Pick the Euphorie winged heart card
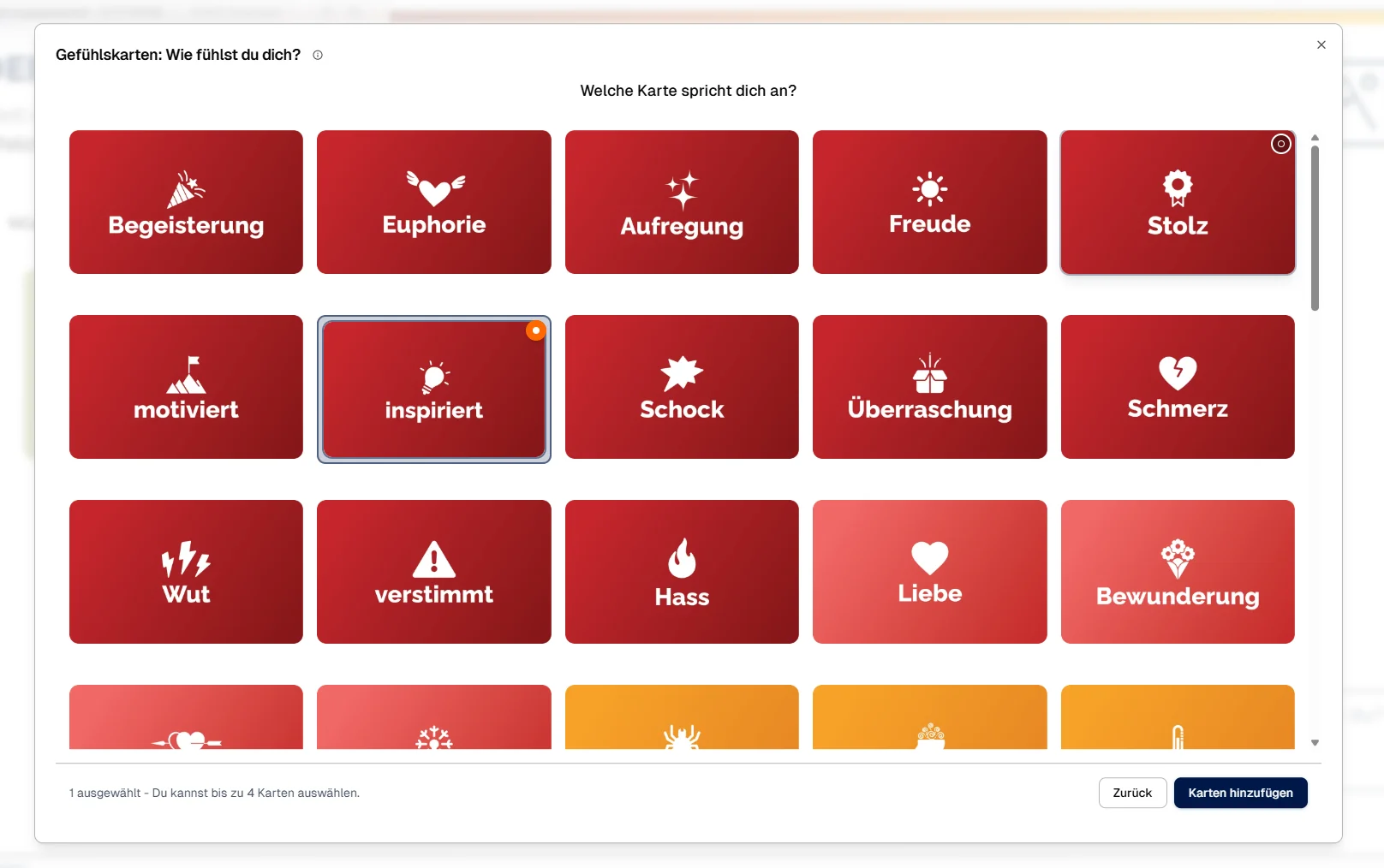This screenshot has height=868, width=1384. coord(433,202)
